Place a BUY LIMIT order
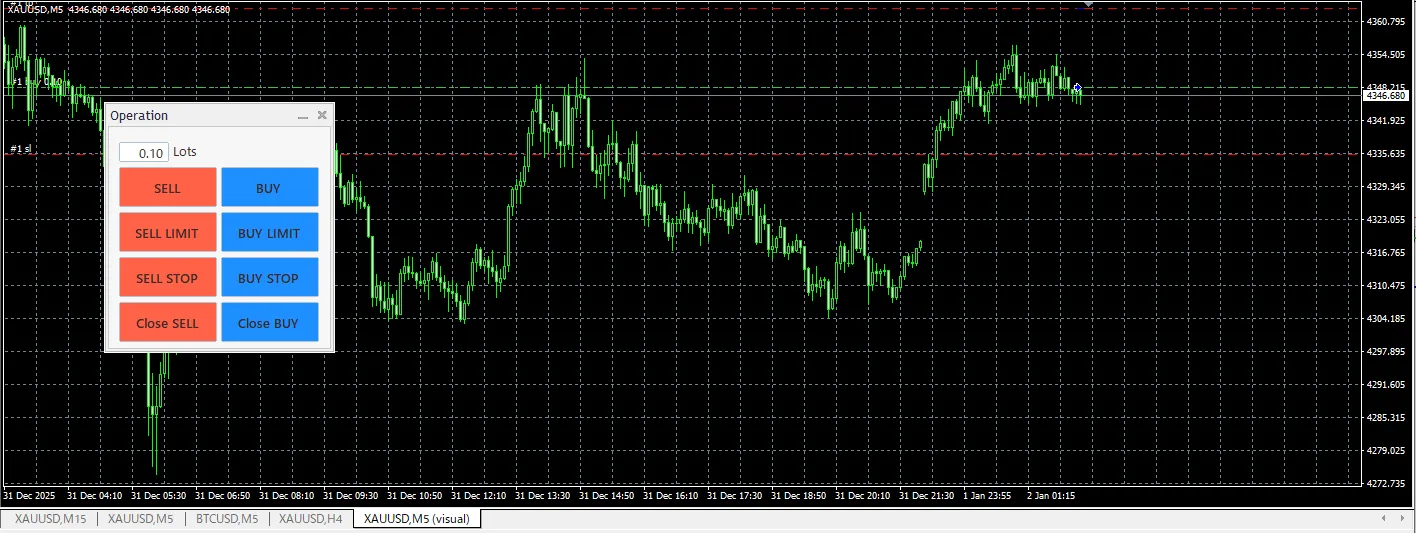This screenshot has height=533, width=1416. tap(269, 233)
